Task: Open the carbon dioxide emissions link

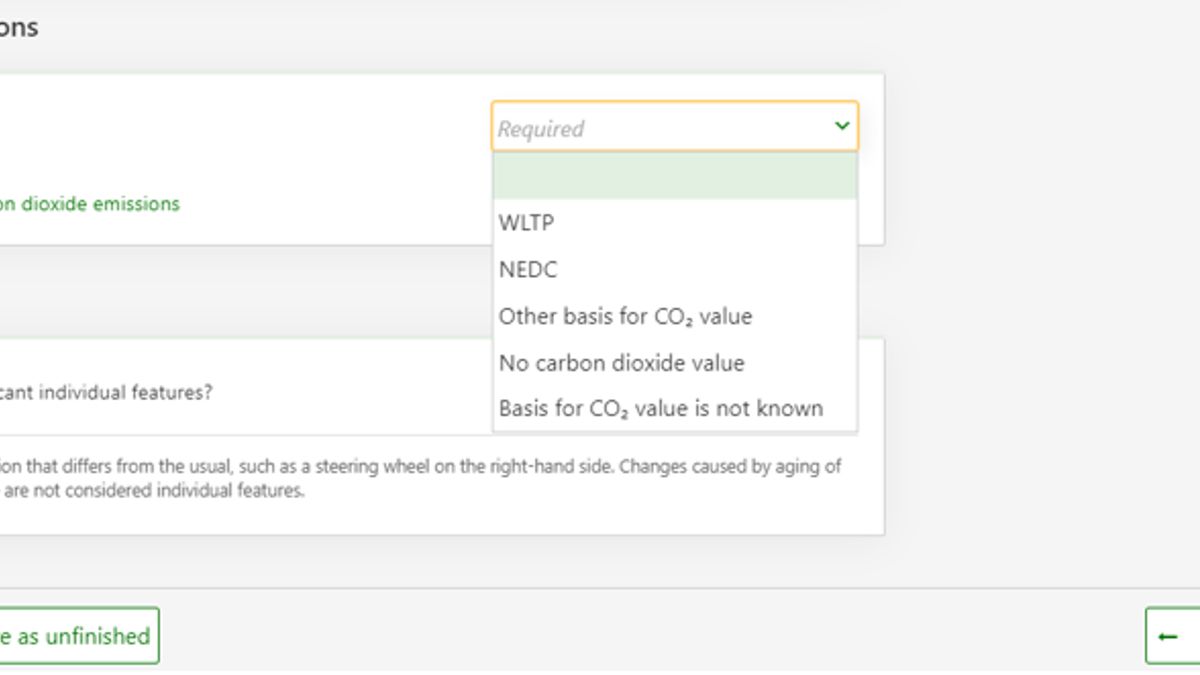Action: click(x=90, y=204)
